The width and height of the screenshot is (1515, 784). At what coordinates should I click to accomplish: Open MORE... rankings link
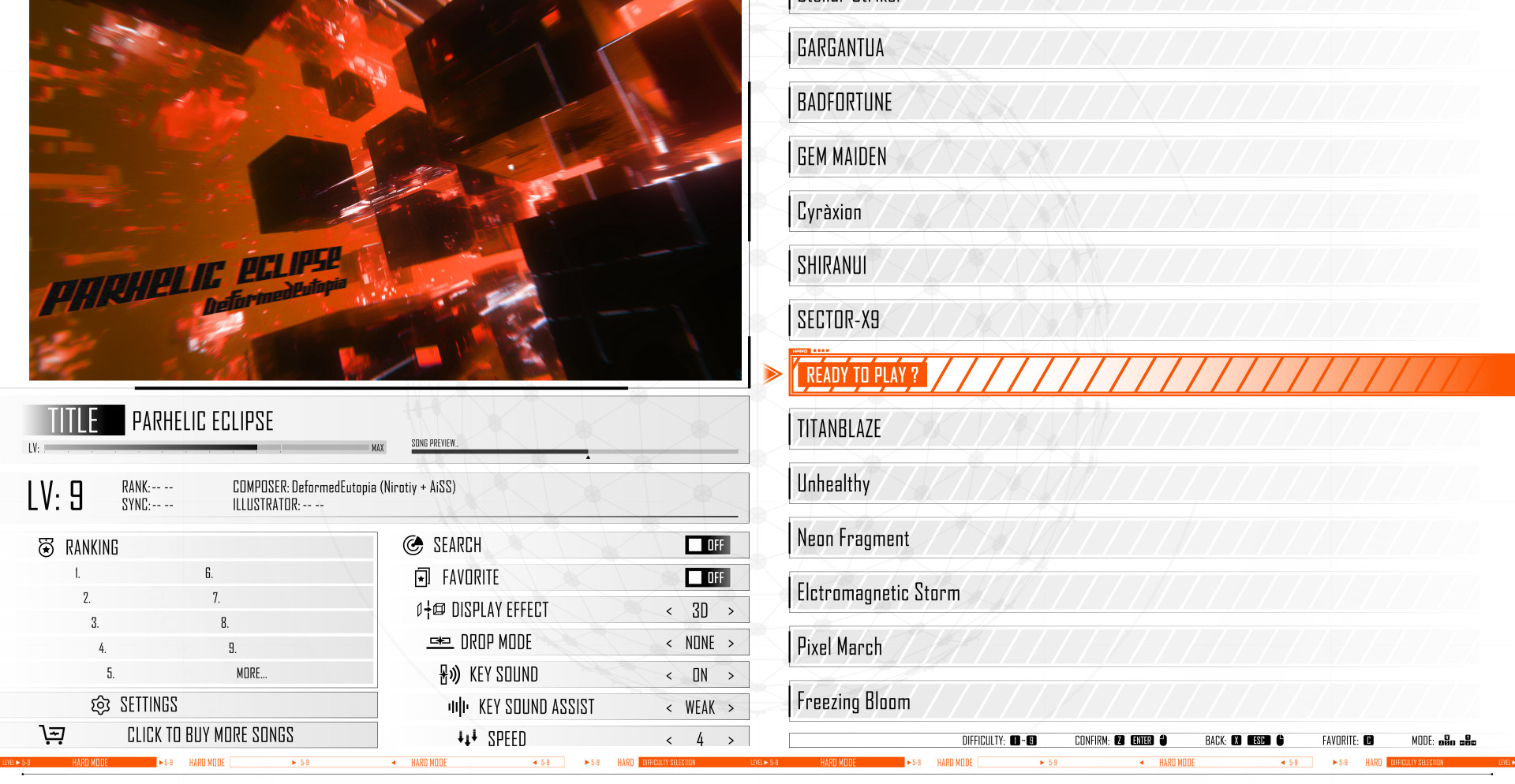[252, 674]
